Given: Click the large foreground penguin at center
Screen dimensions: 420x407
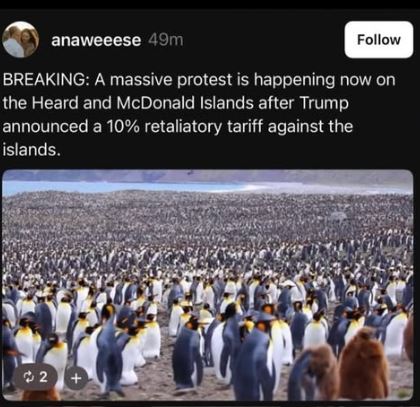Looking at the screenshot, I should [254, 357].
